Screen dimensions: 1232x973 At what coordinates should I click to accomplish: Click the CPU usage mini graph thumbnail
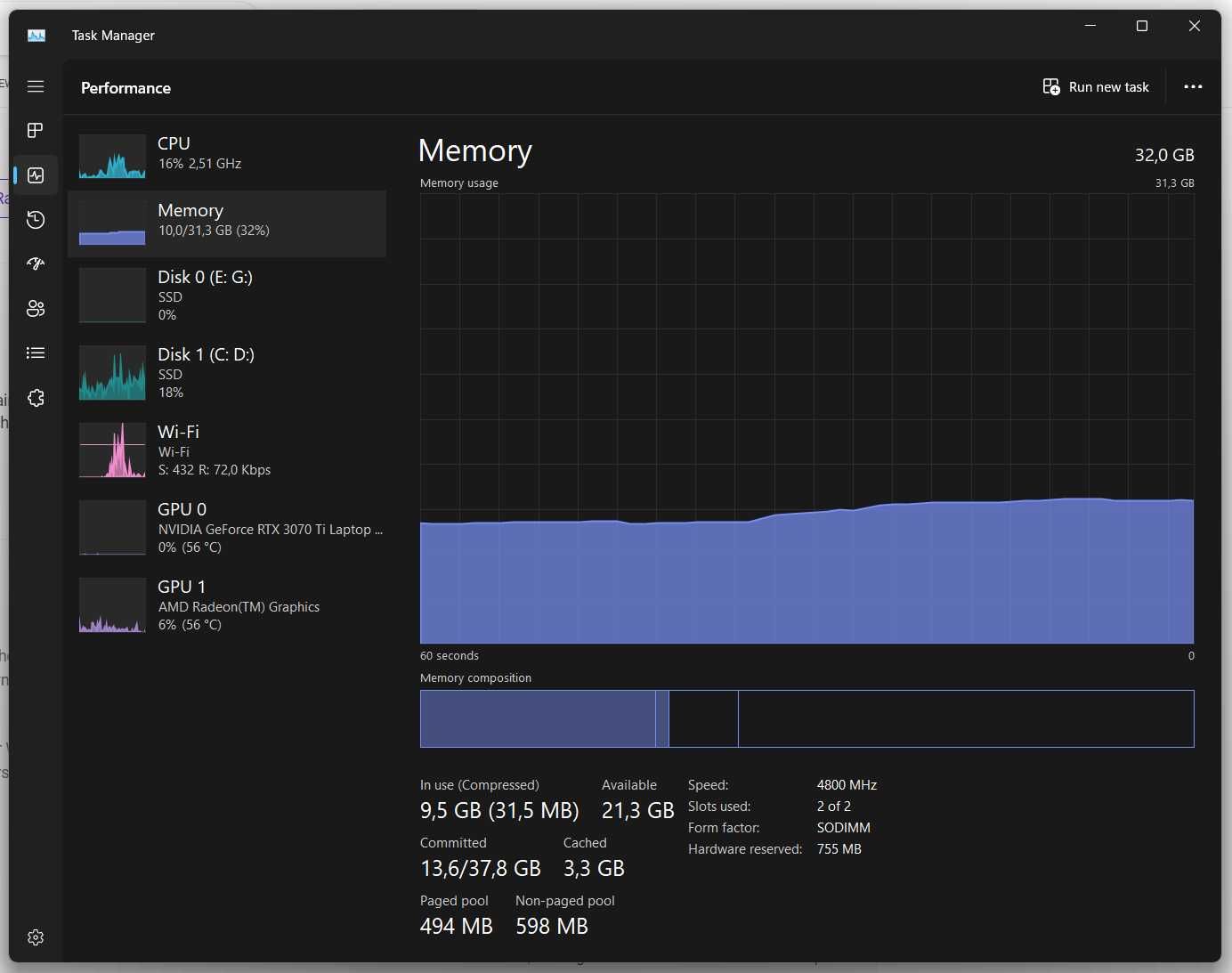pyautogui.click(x=112, y=157)
